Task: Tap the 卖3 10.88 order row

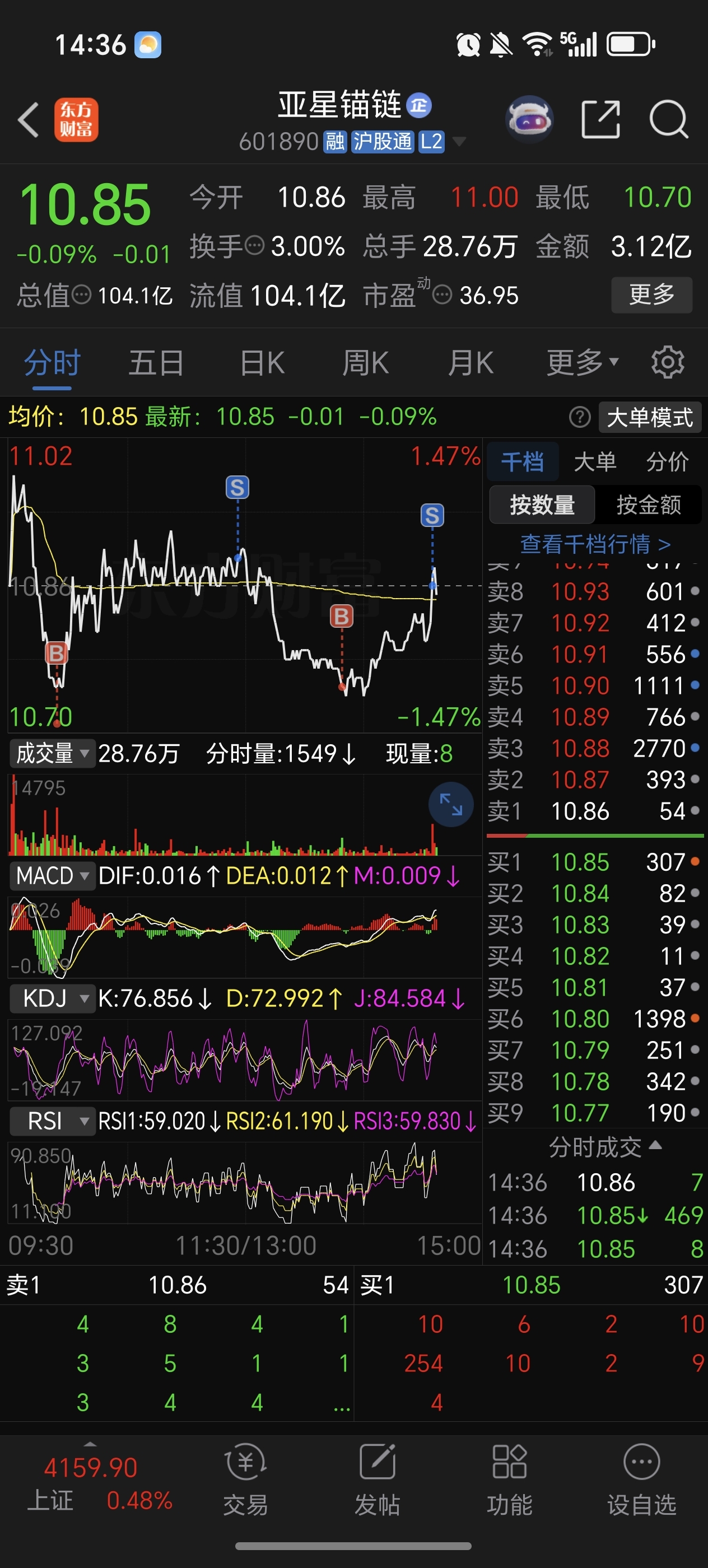Action: (595, 749)
